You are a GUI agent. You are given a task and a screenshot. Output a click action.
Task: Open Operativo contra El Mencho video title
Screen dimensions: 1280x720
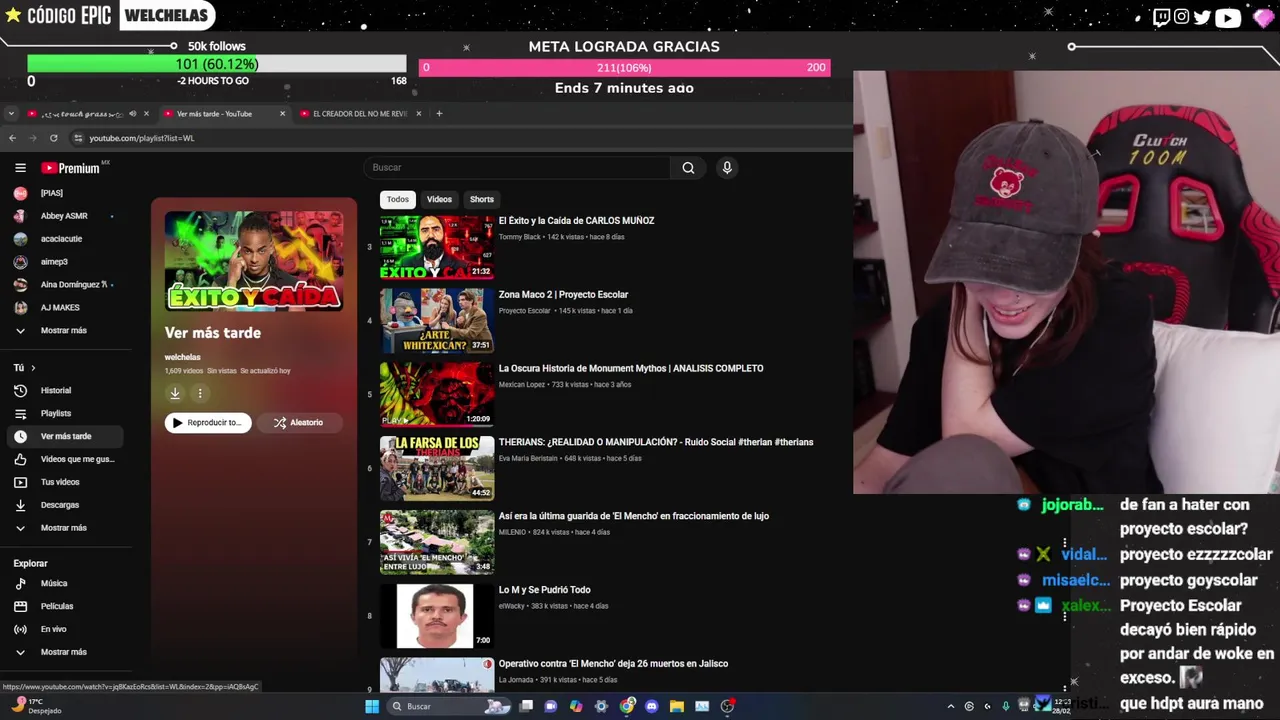(x=613, y=664)
